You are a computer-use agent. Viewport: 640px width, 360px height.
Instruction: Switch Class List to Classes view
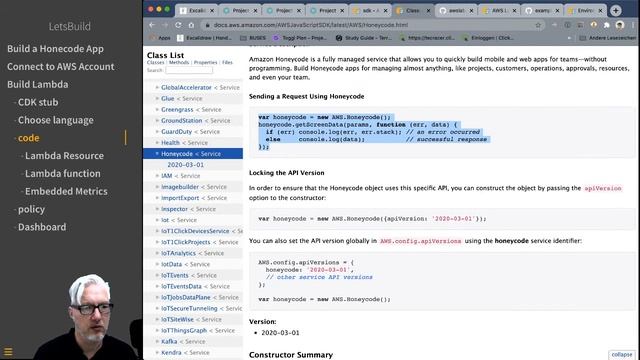click(156, 62)
